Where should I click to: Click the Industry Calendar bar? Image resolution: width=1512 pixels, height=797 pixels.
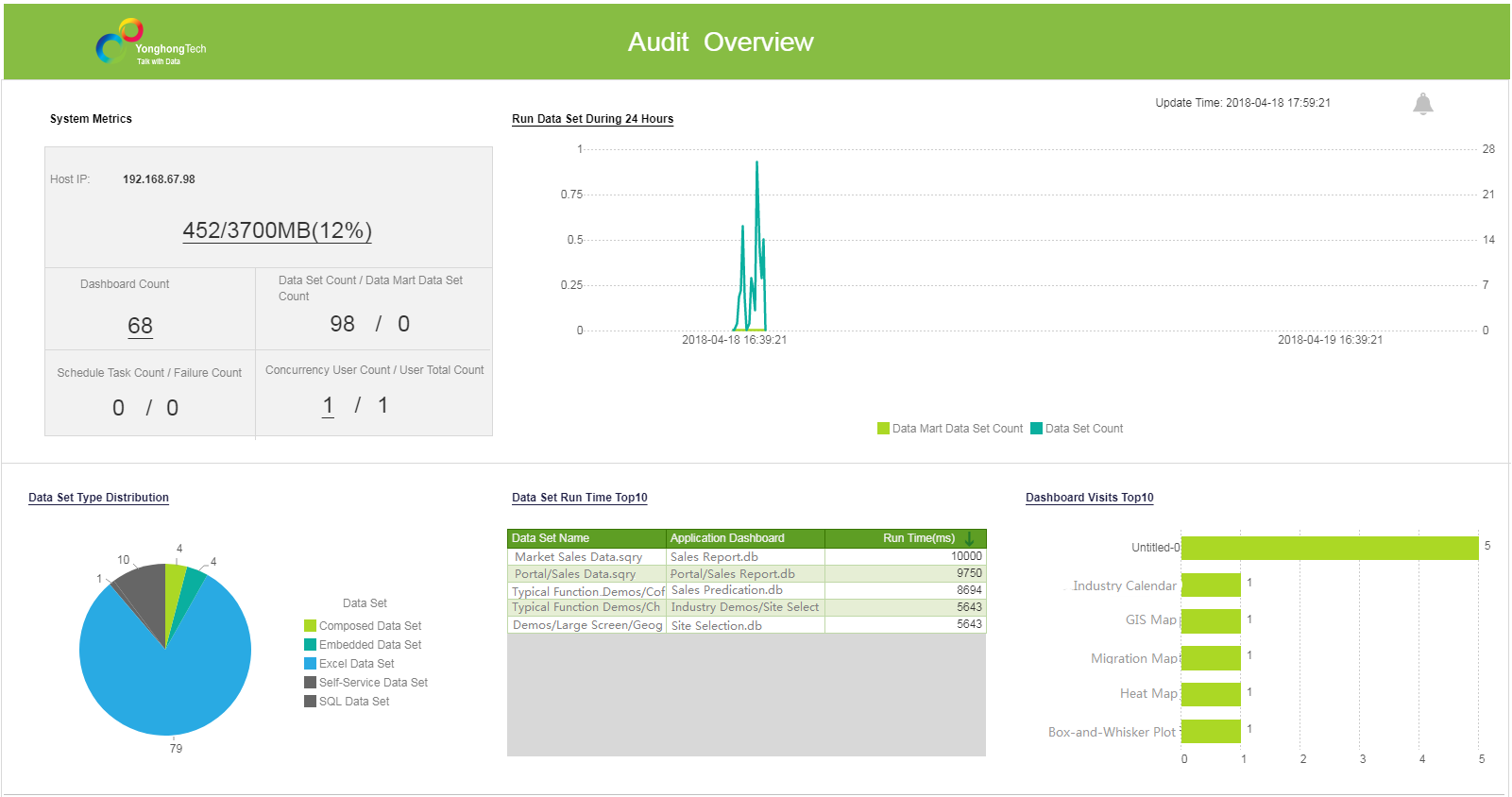click(1211, 585)
